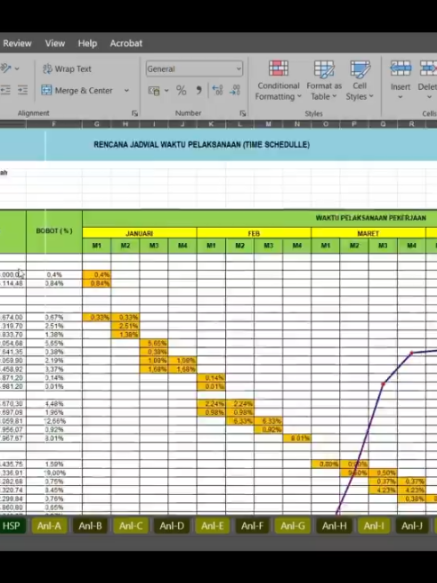
Task: Click the Accounting Number Format icon
Action: (154, 90)
